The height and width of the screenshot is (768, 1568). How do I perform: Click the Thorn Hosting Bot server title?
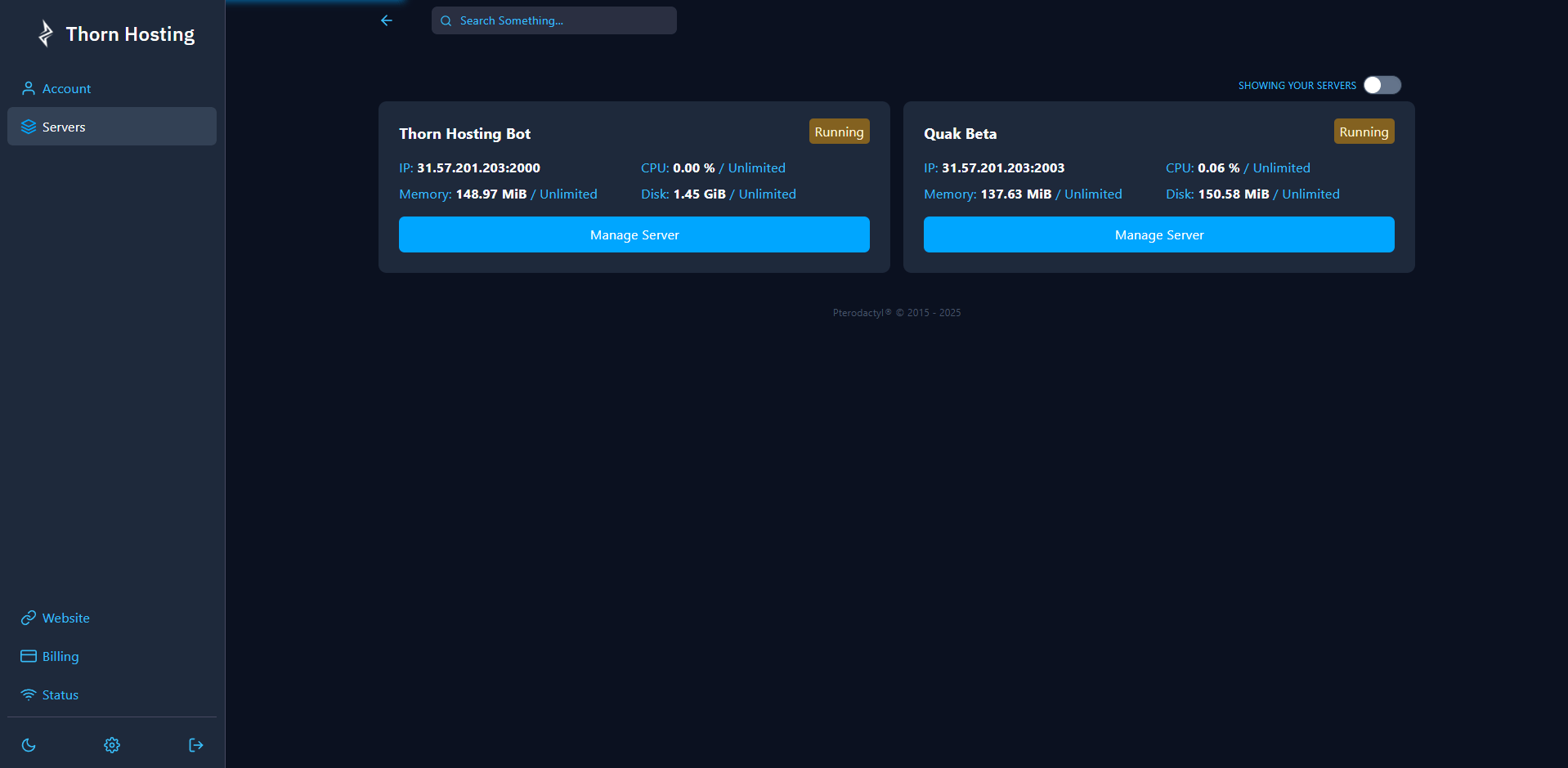click(x=464, y=134)
